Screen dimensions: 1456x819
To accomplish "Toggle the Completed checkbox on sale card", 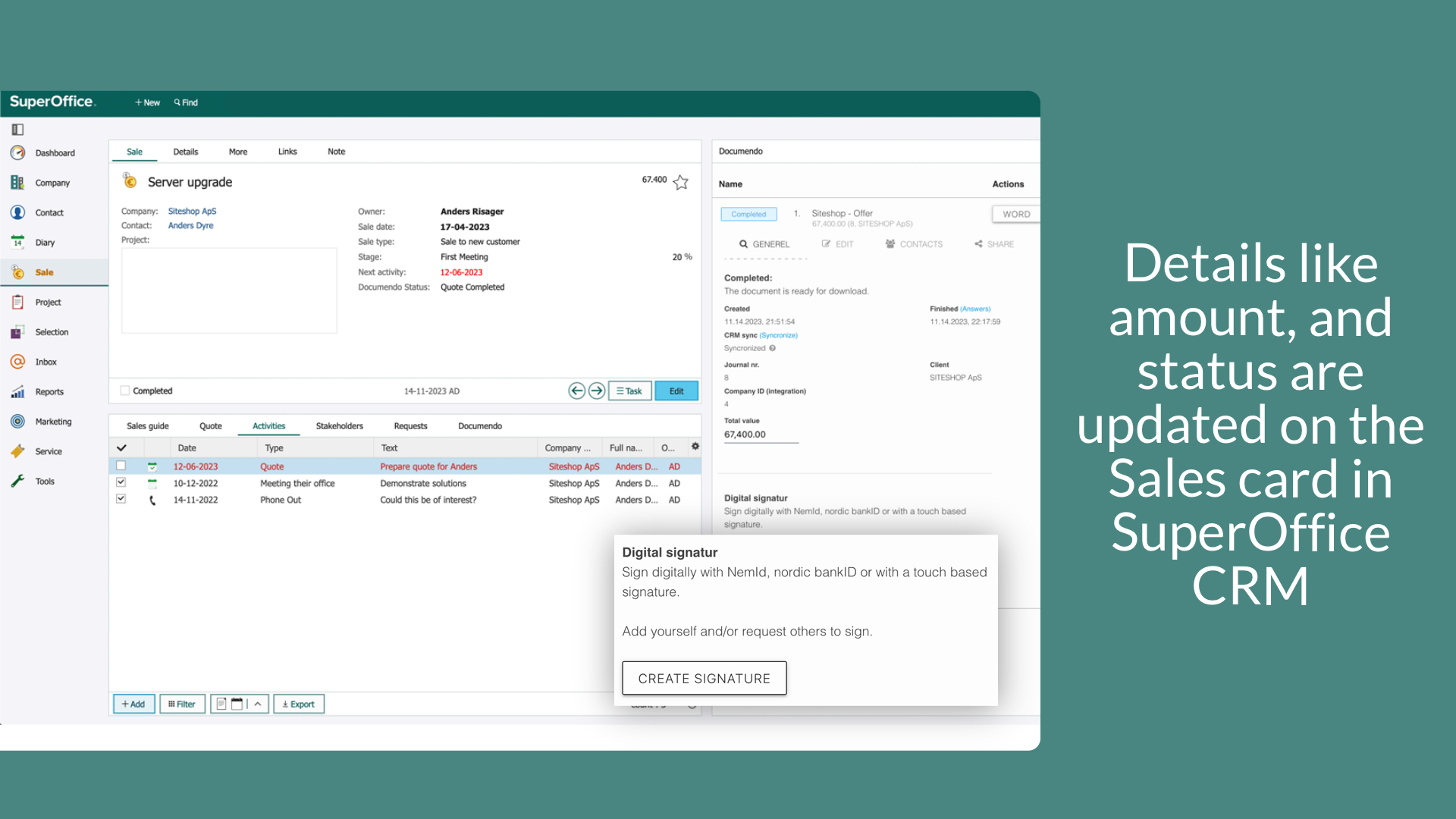I will 125,391.
